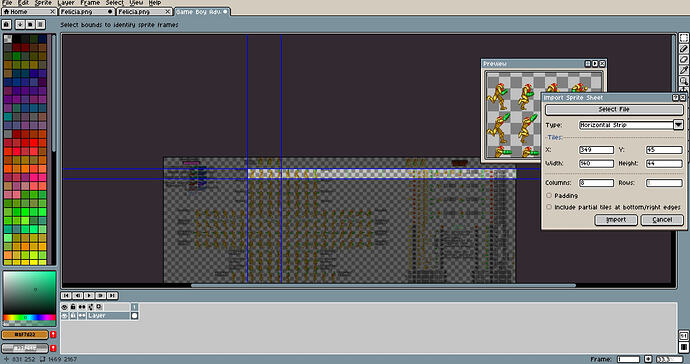The width and height of the screenshot is (690, 364).
Task: Toggle continuous layers icon in timeline header
Action: [x=82, y=307]
